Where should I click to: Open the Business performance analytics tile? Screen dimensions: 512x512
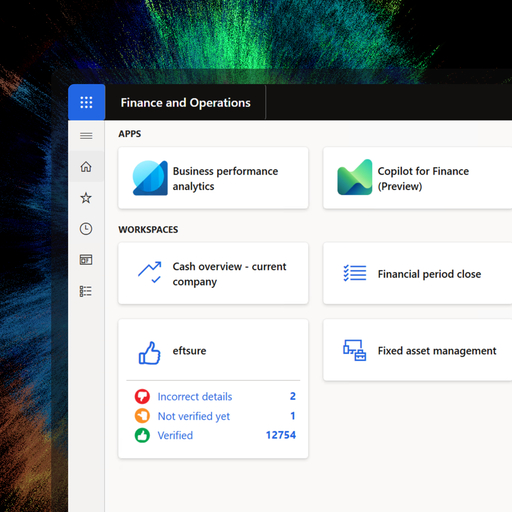pos(213,178)
